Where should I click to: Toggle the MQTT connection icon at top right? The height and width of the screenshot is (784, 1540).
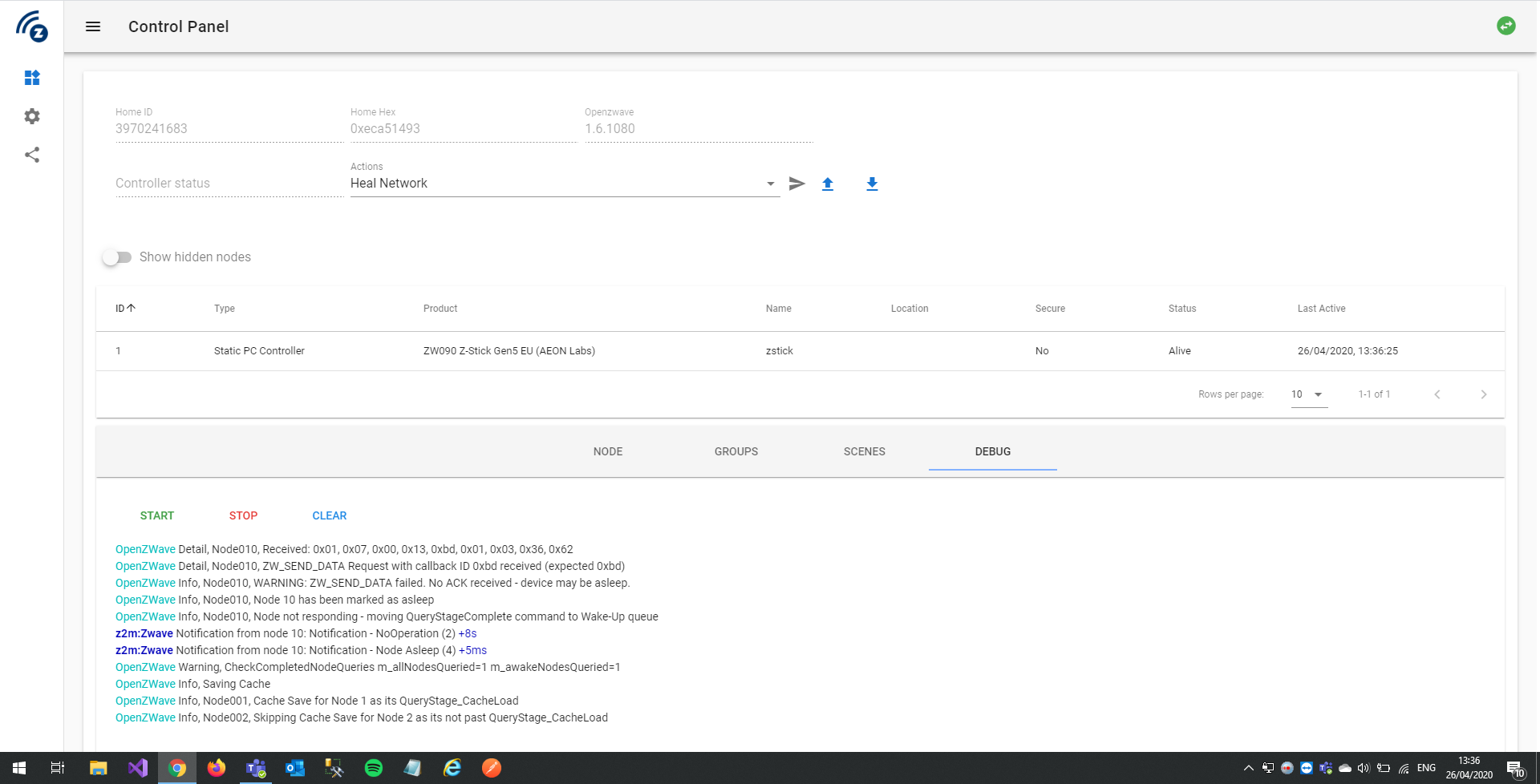pyautogui.click(x=1506, y=26)
